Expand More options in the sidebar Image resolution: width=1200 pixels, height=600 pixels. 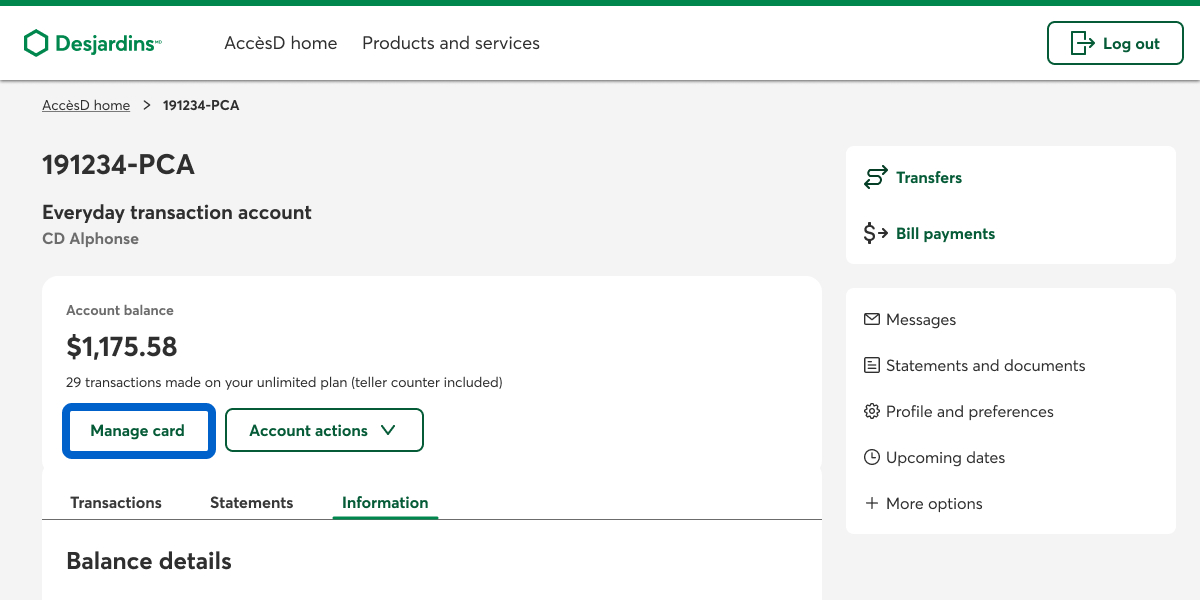(x=923, y=503)
